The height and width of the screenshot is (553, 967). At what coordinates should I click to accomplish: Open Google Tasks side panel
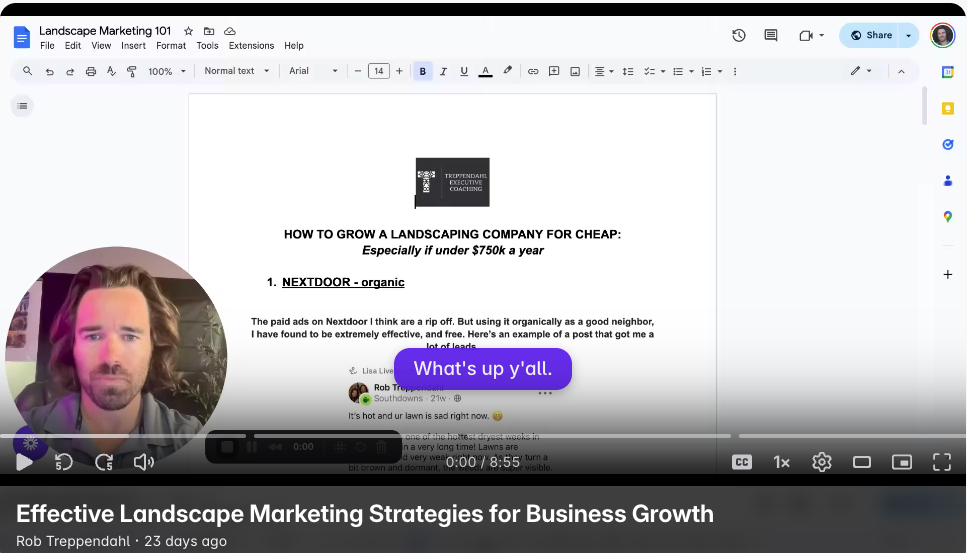tap(948, 144)
